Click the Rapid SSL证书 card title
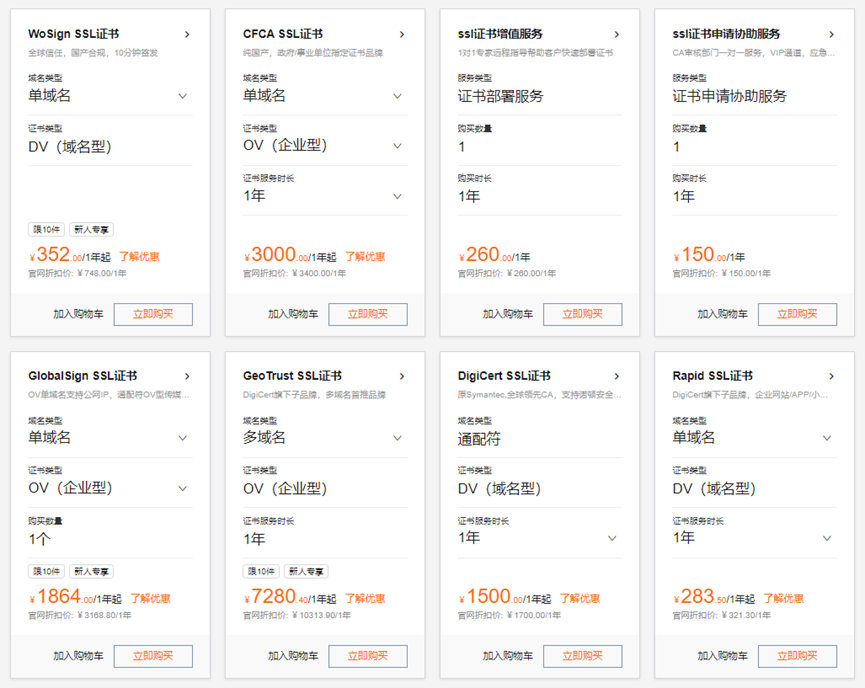Image resolution: width=865 pixels, height=688 pixels. pos(713,376)
